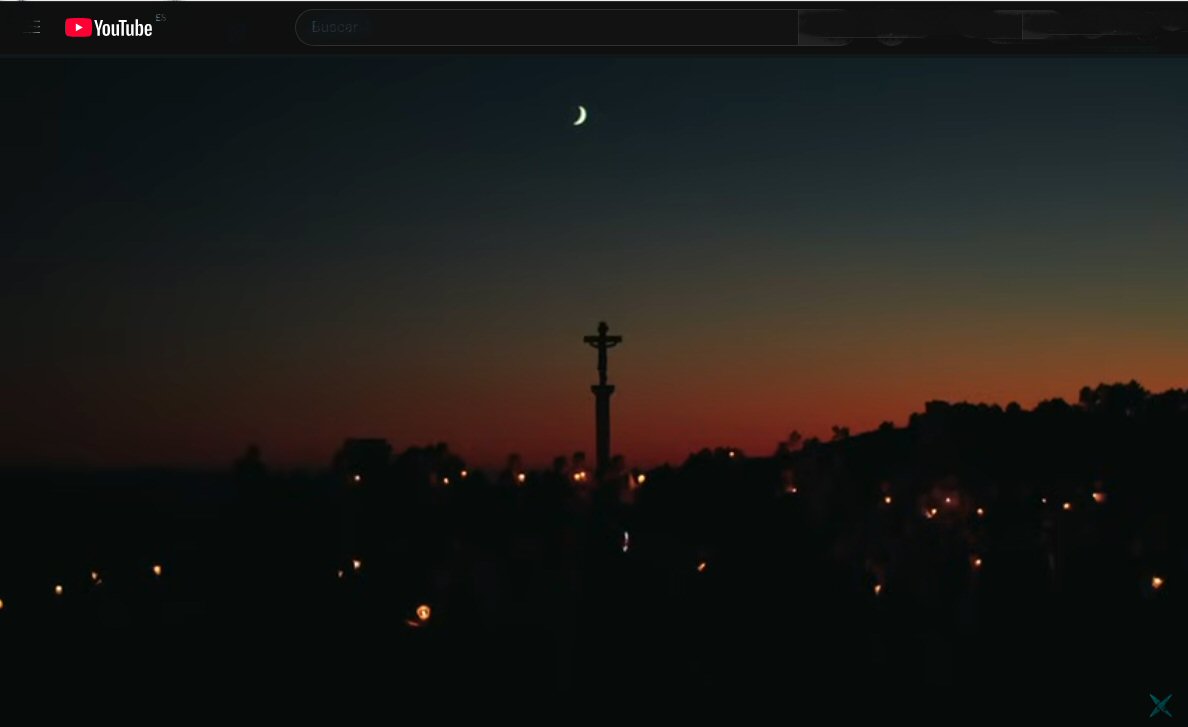Click the ES country code label

pos(160,18)
